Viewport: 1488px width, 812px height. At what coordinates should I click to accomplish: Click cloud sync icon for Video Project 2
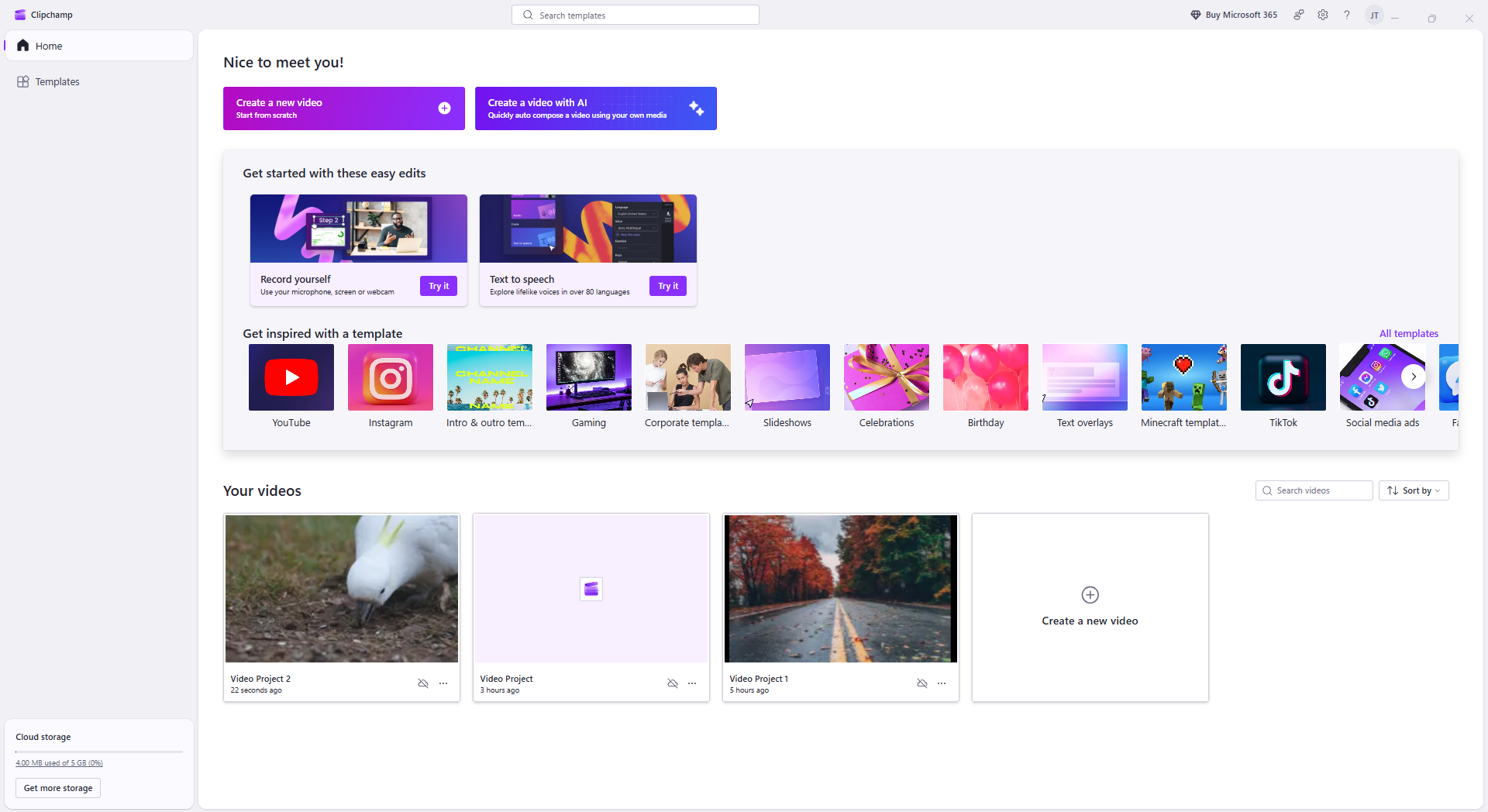click(423, 683)
